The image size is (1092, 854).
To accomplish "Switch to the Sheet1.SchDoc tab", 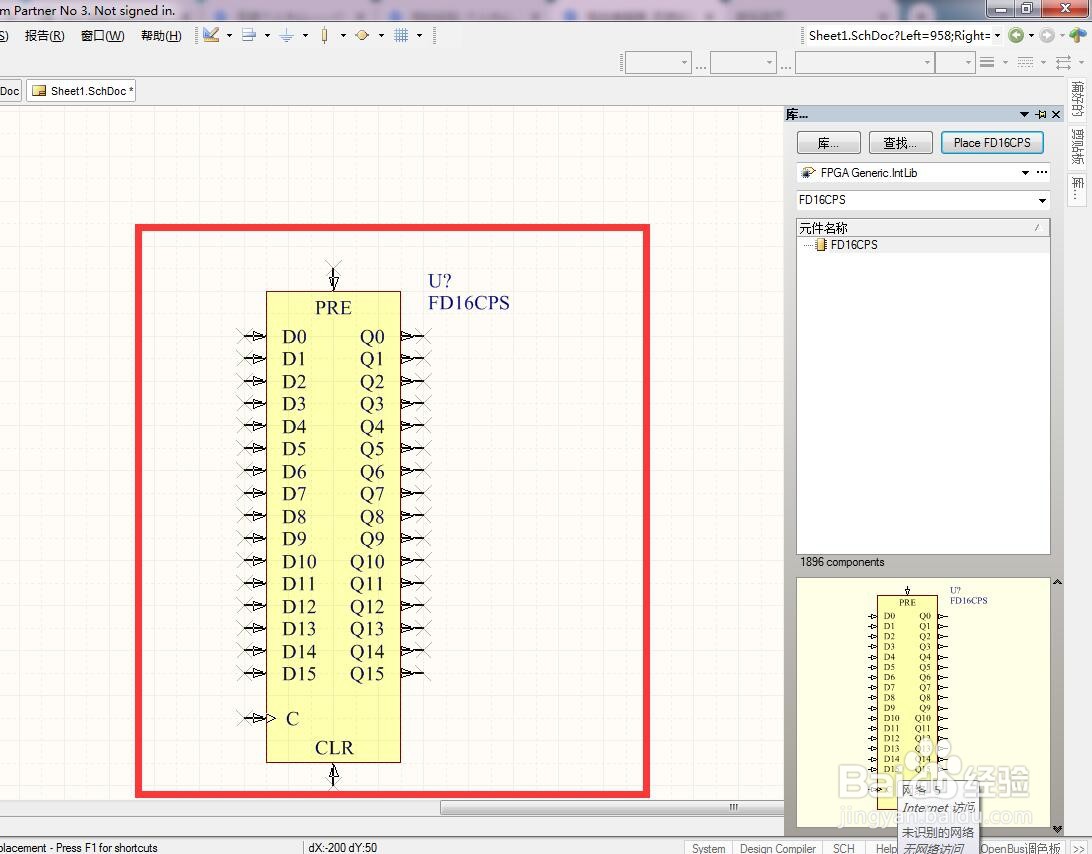I will point(81,91).
